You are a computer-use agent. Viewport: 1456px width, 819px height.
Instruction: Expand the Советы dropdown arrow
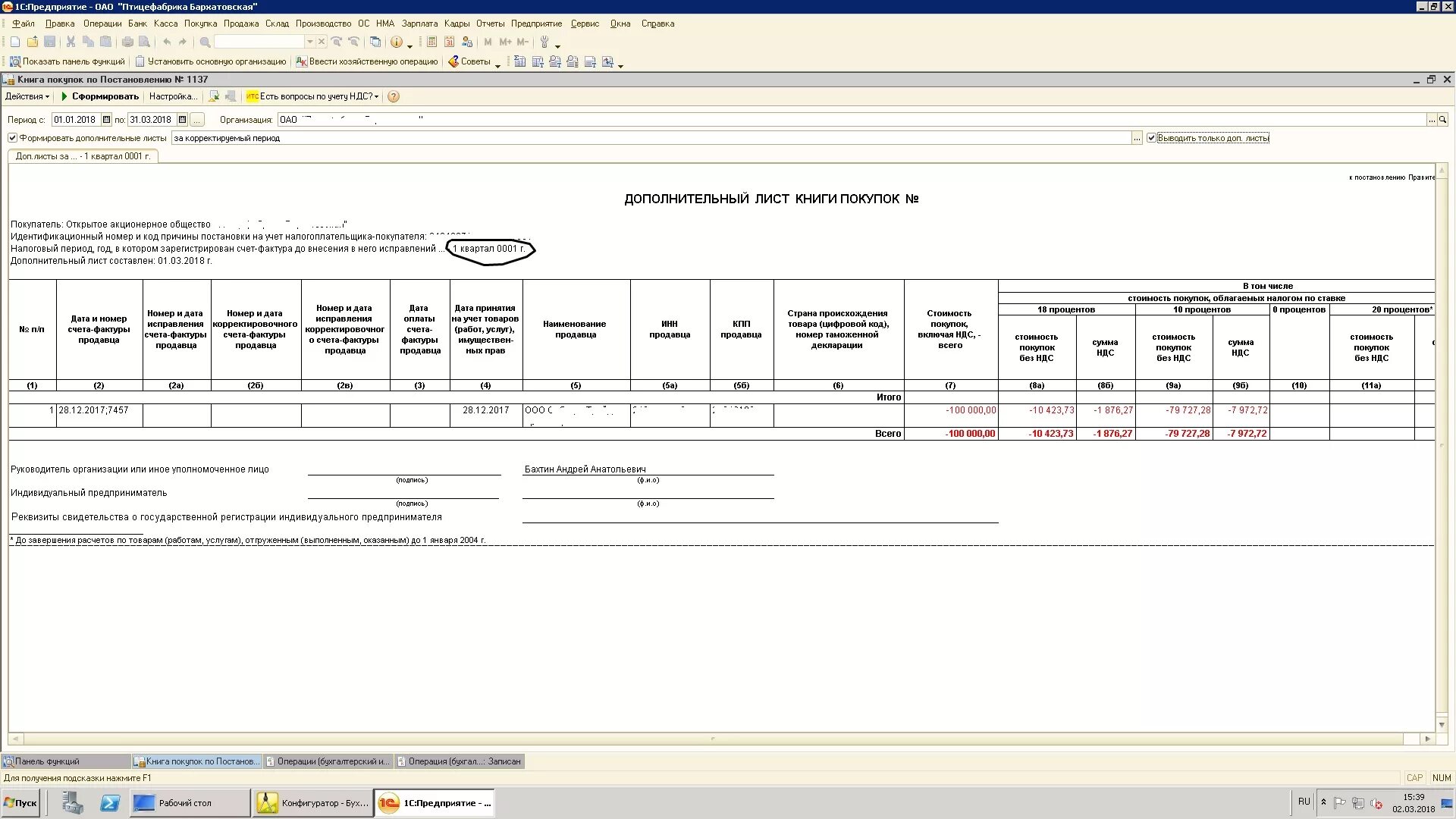click(497, 64)
